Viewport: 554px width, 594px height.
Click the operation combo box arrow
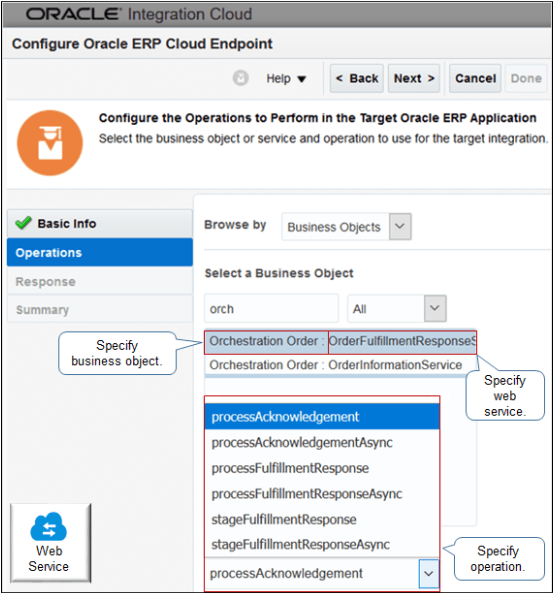tap(429, 574)
